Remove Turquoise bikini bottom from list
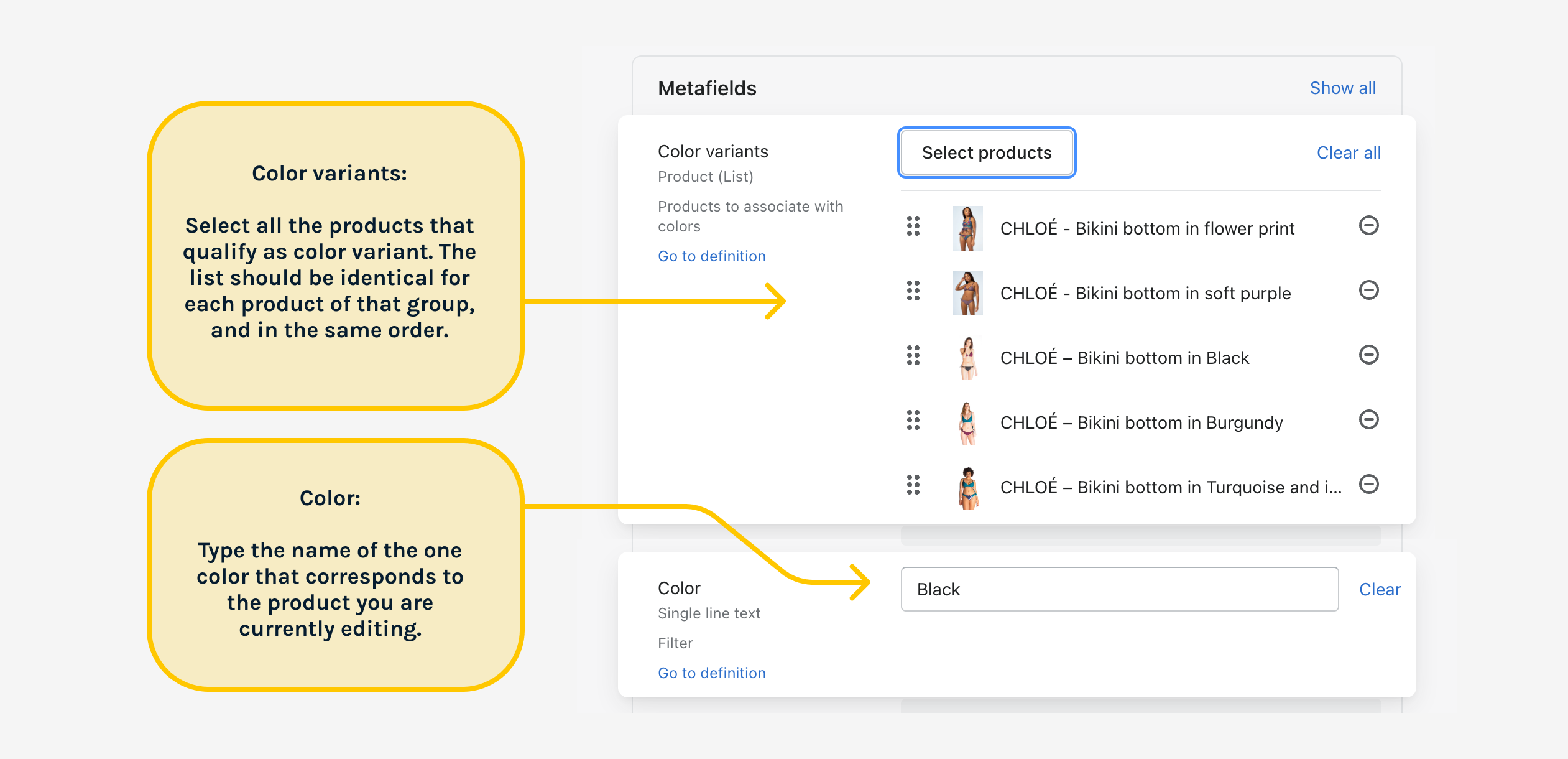The width and height of the screenshot is (1568, 759). [x=1368, y=485]
